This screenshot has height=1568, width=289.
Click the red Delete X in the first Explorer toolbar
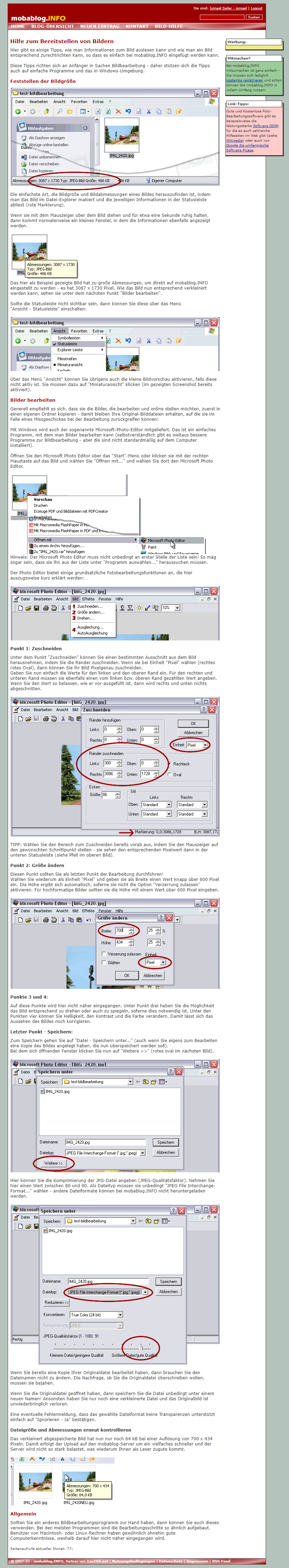[x=118, y=111]
